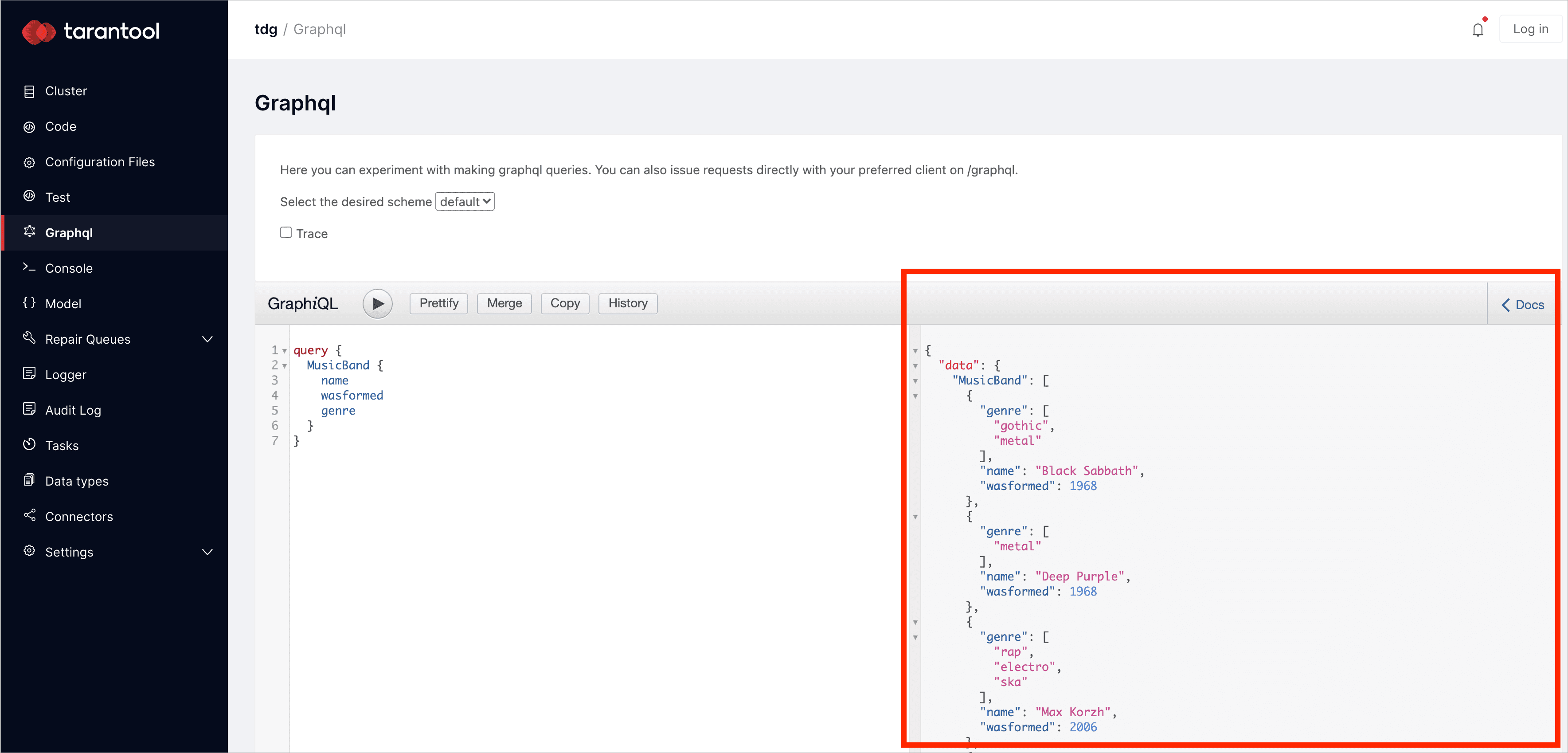Open notifications bell

tap(1478, 29)
